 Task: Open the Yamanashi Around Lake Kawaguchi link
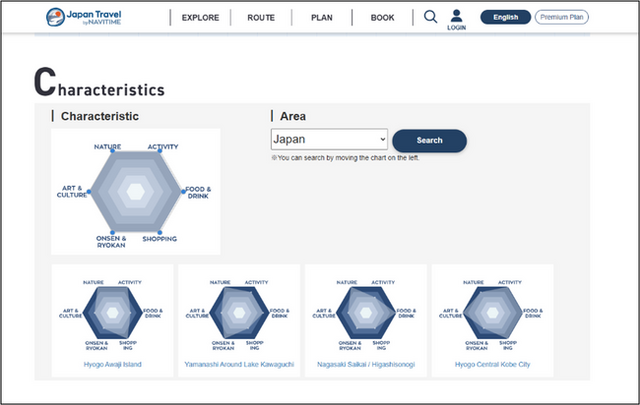pos(239,364)
